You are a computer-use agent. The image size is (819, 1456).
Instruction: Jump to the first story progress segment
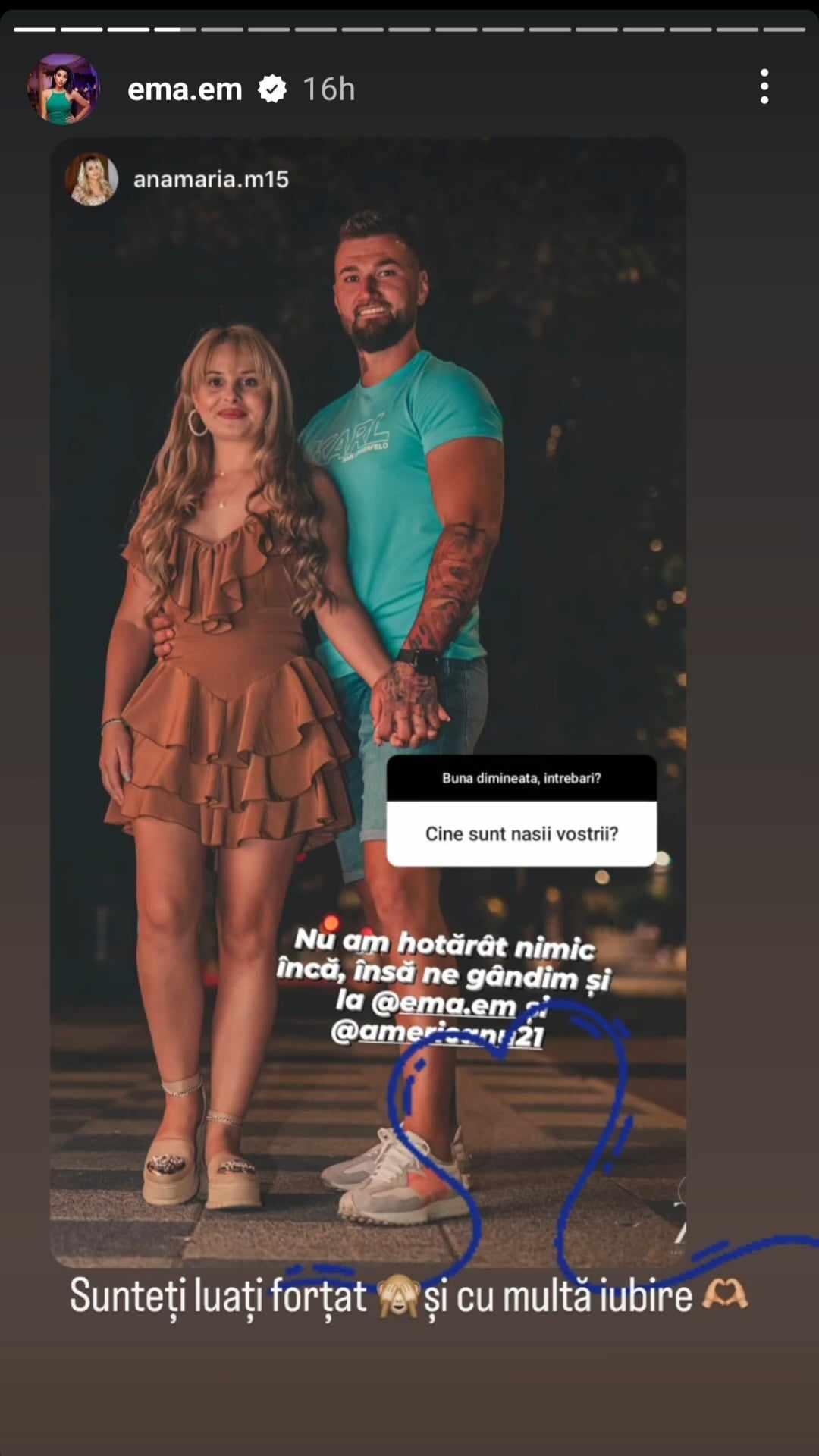point(35,30)
